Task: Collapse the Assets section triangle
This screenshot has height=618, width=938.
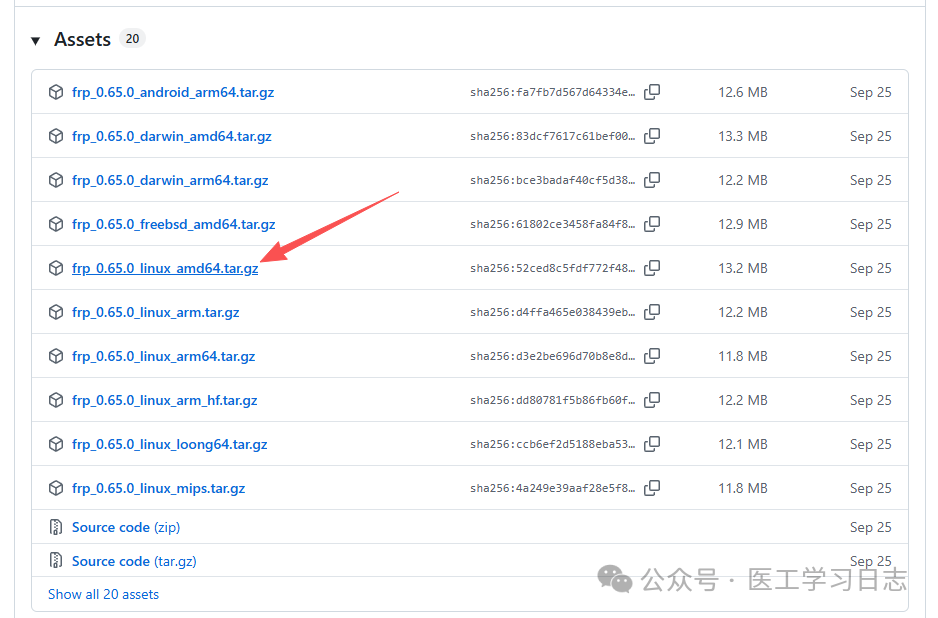Action: 36,40
